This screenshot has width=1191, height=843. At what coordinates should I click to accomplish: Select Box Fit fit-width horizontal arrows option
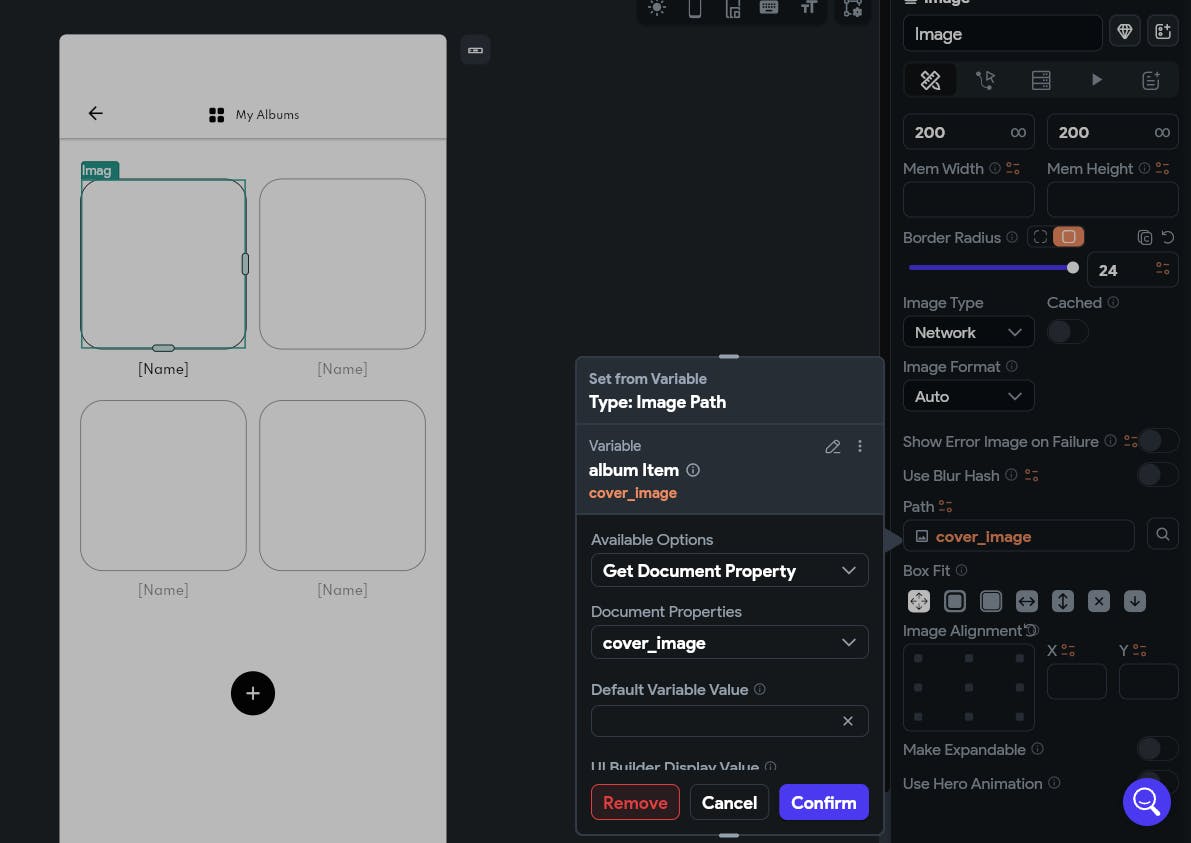click(x=1027, y=601)
